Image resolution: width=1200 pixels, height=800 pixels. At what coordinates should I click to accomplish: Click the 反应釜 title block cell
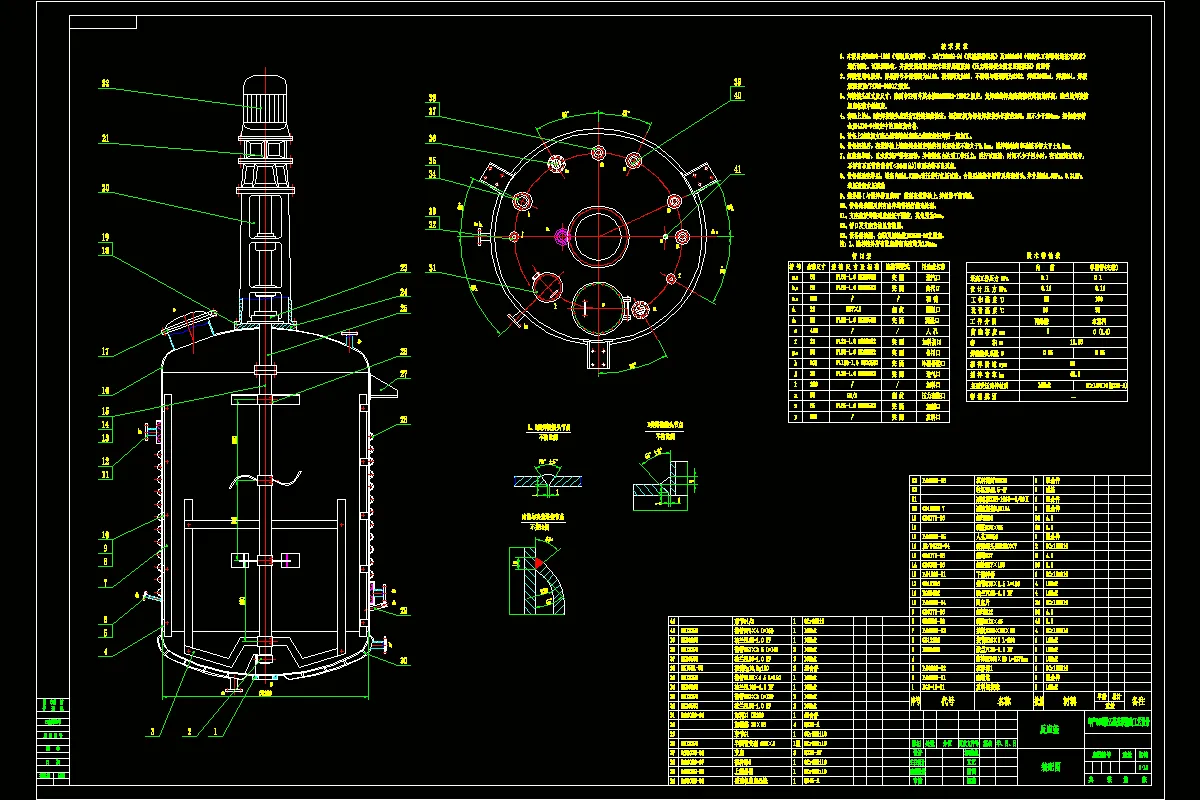1051,730
